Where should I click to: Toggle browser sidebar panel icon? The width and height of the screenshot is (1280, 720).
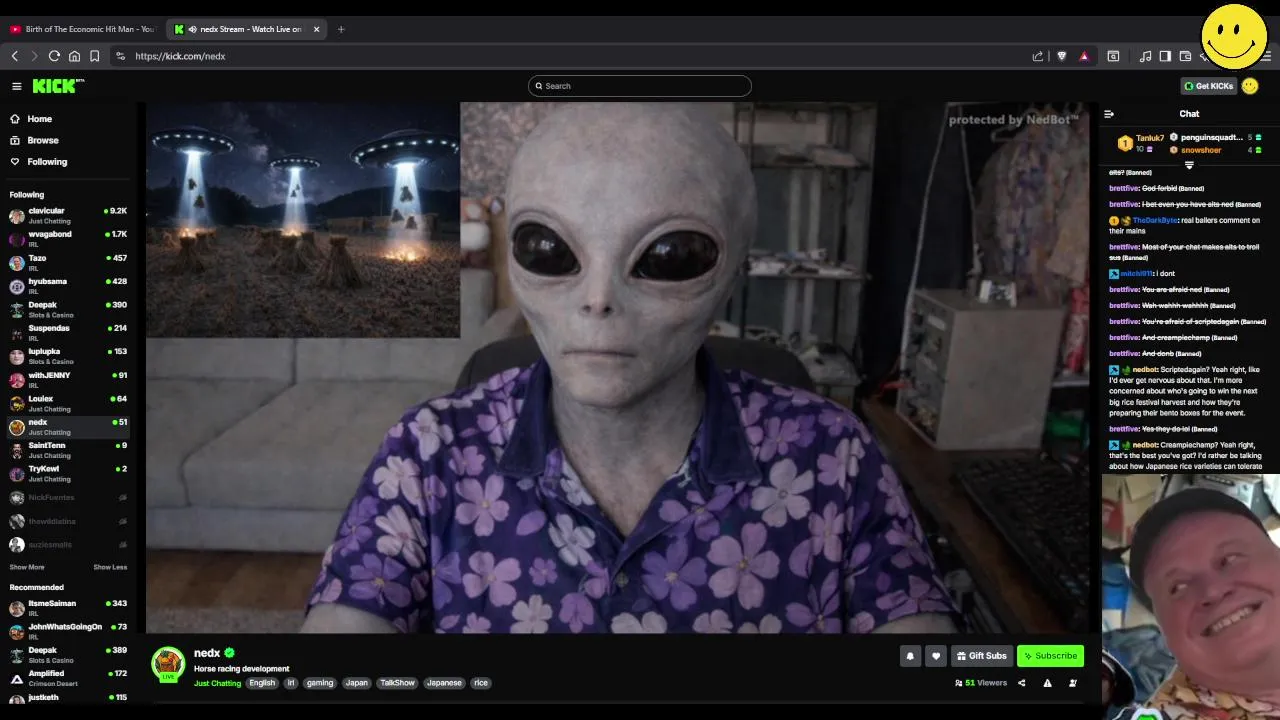pos(1165,56)
